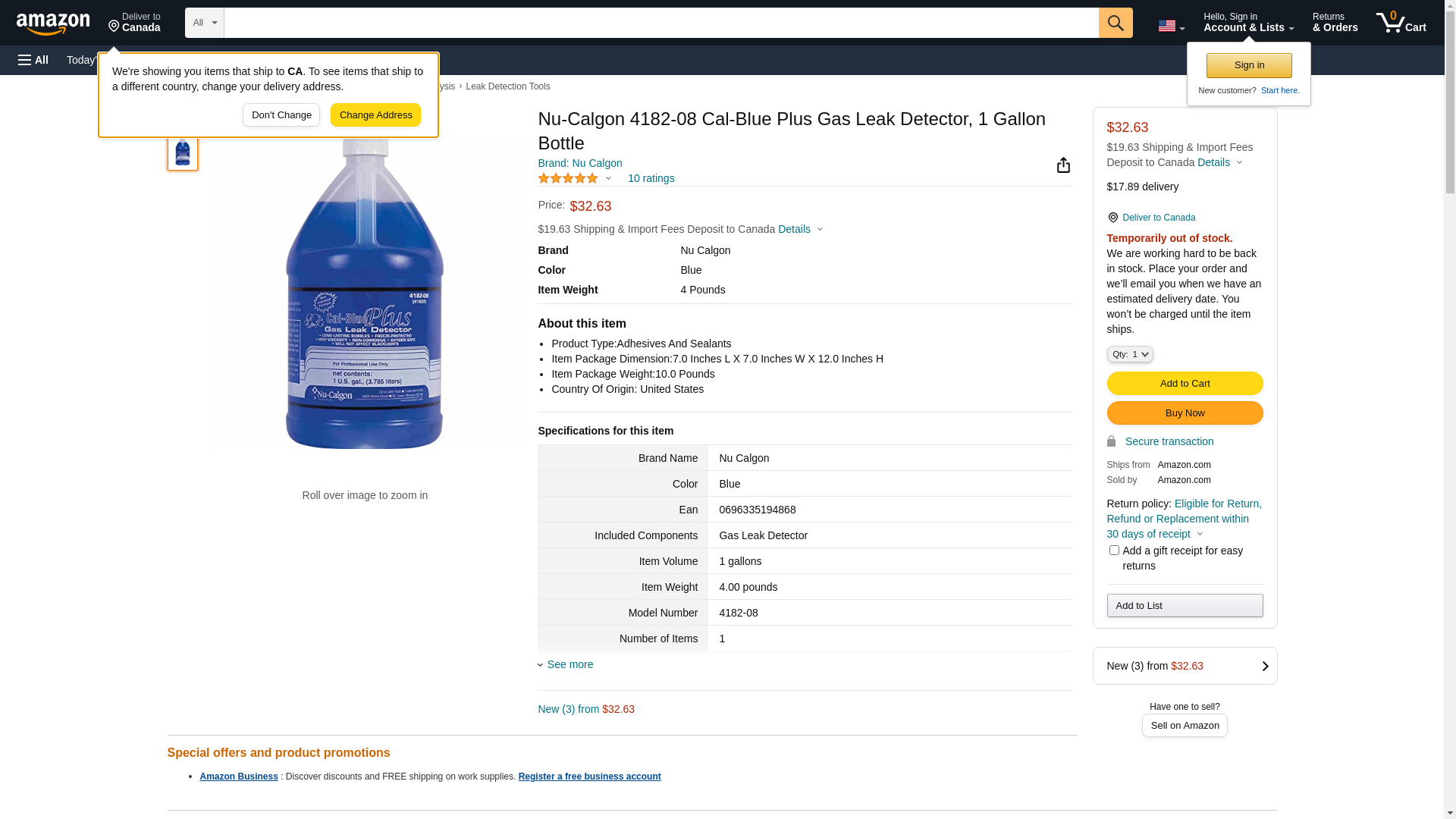Open the search category All dropdown

coord(204,23)
